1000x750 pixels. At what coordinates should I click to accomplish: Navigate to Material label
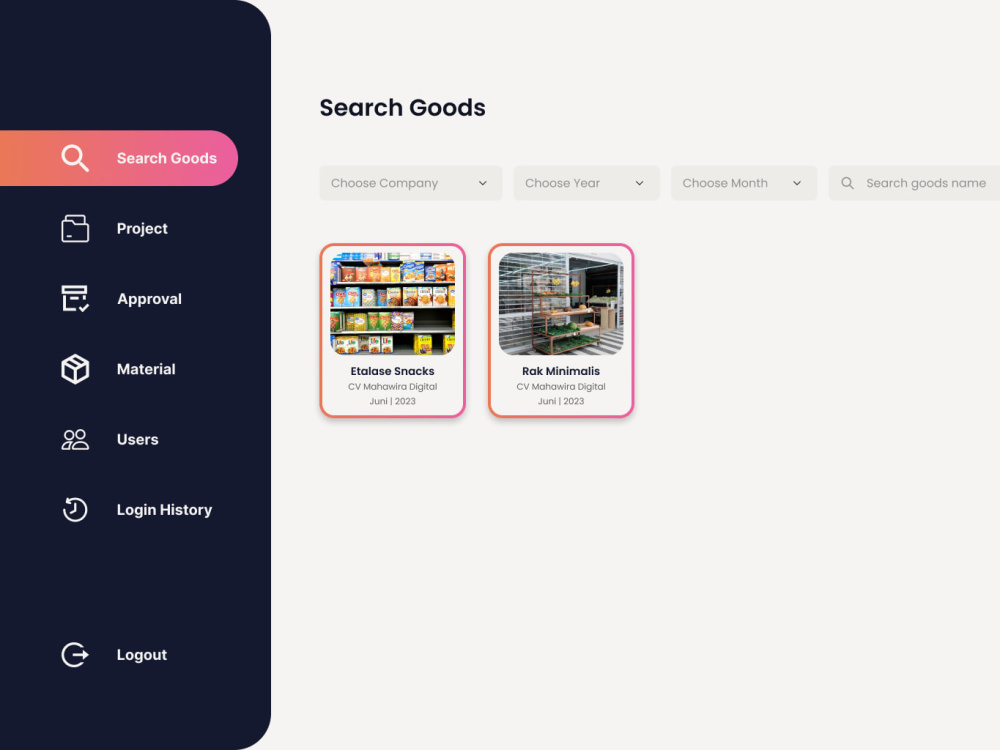[x=146, y=369]
